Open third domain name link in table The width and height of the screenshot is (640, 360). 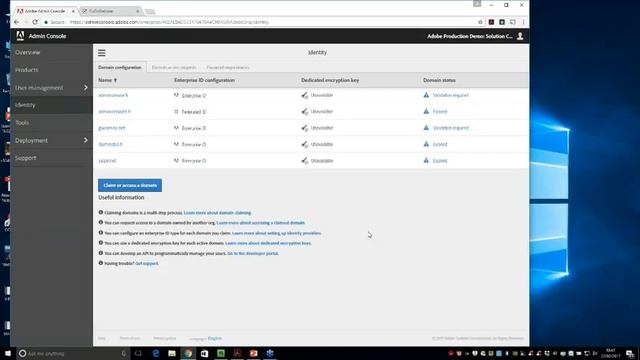pos(111,128)
